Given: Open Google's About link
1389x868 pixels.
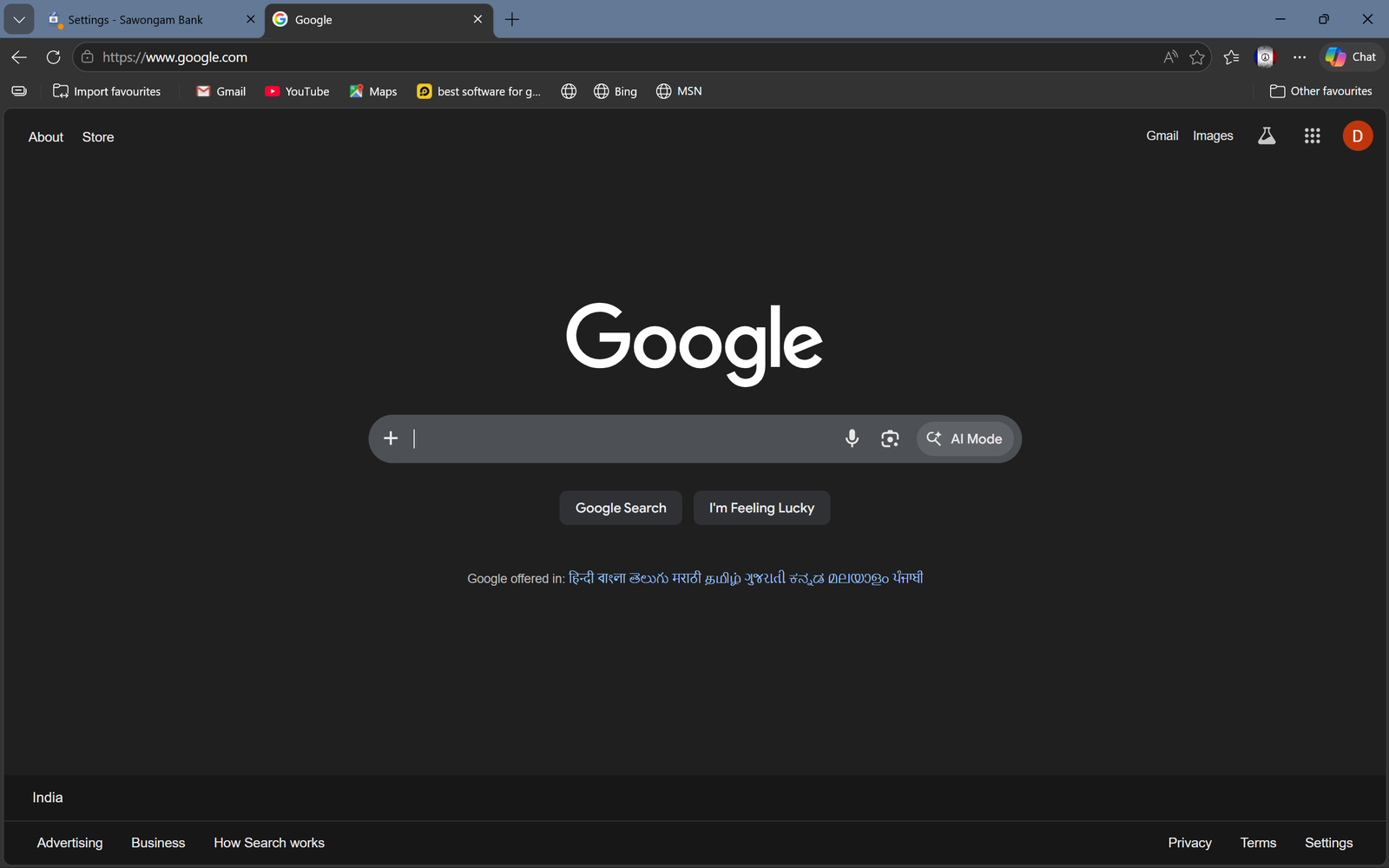Looking at the screenshot, I should pos(46,137).
